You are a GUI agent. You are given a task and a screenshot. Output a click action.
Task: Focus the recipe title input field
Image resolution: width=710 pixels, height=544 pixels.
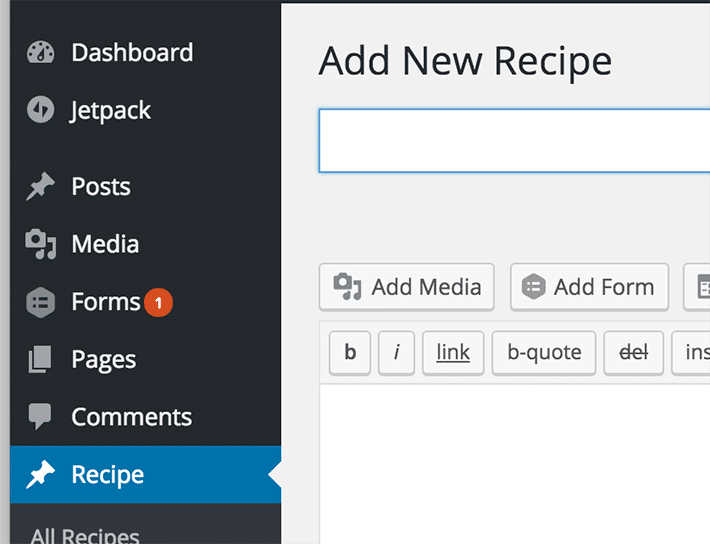(514, 141)
